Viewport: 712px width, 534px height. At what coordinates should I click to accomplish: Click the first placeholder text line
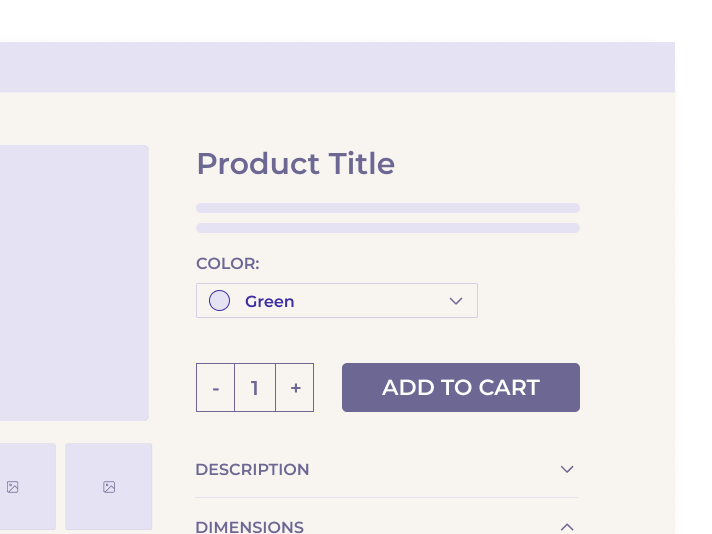point(387,208)
